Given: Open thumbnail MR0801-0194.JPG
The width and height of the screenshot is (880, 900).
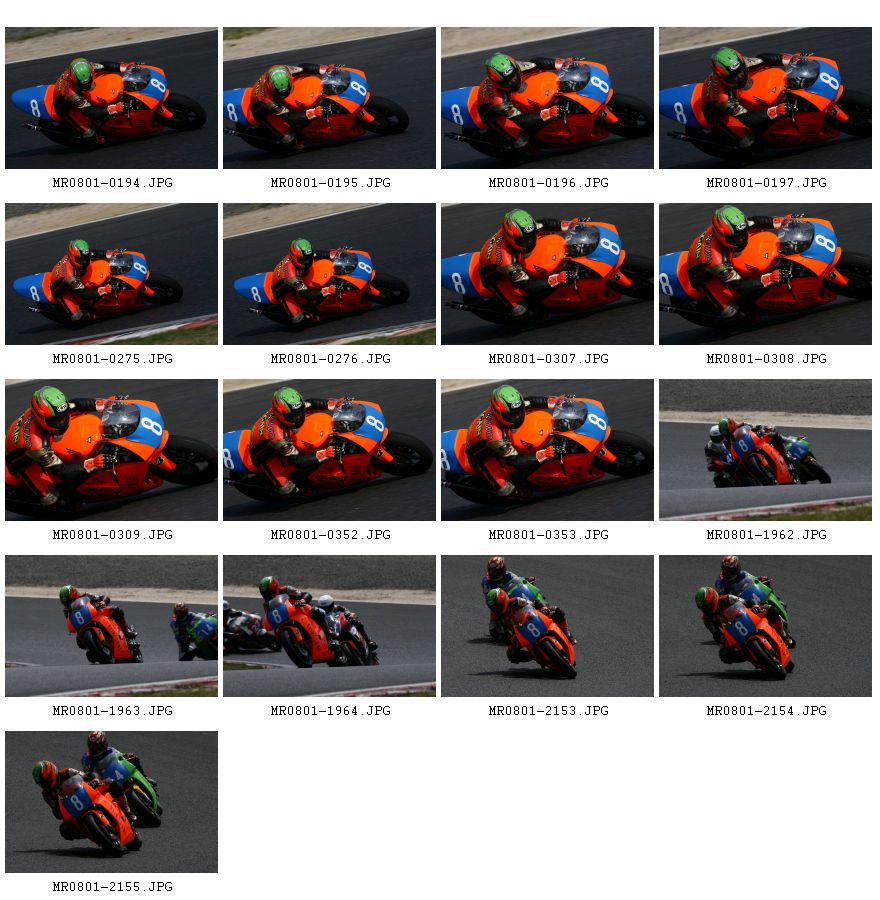Looking at the screenshot, I should (x=111, y=98).
